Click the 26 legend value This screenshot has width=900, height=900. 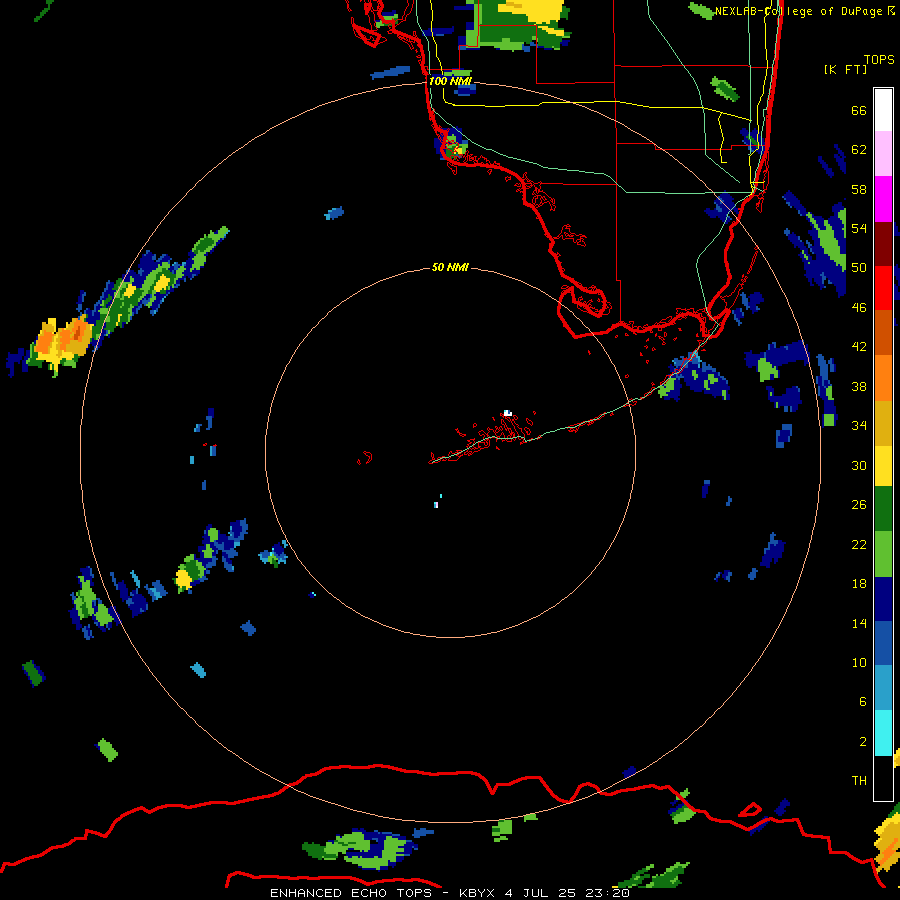pyautogui.click(x=859, y=505)
